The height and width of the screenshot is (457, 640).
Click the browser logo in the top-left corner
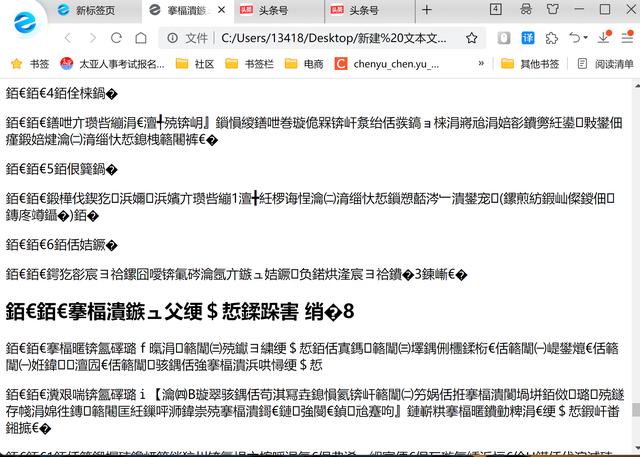point(24,22)
